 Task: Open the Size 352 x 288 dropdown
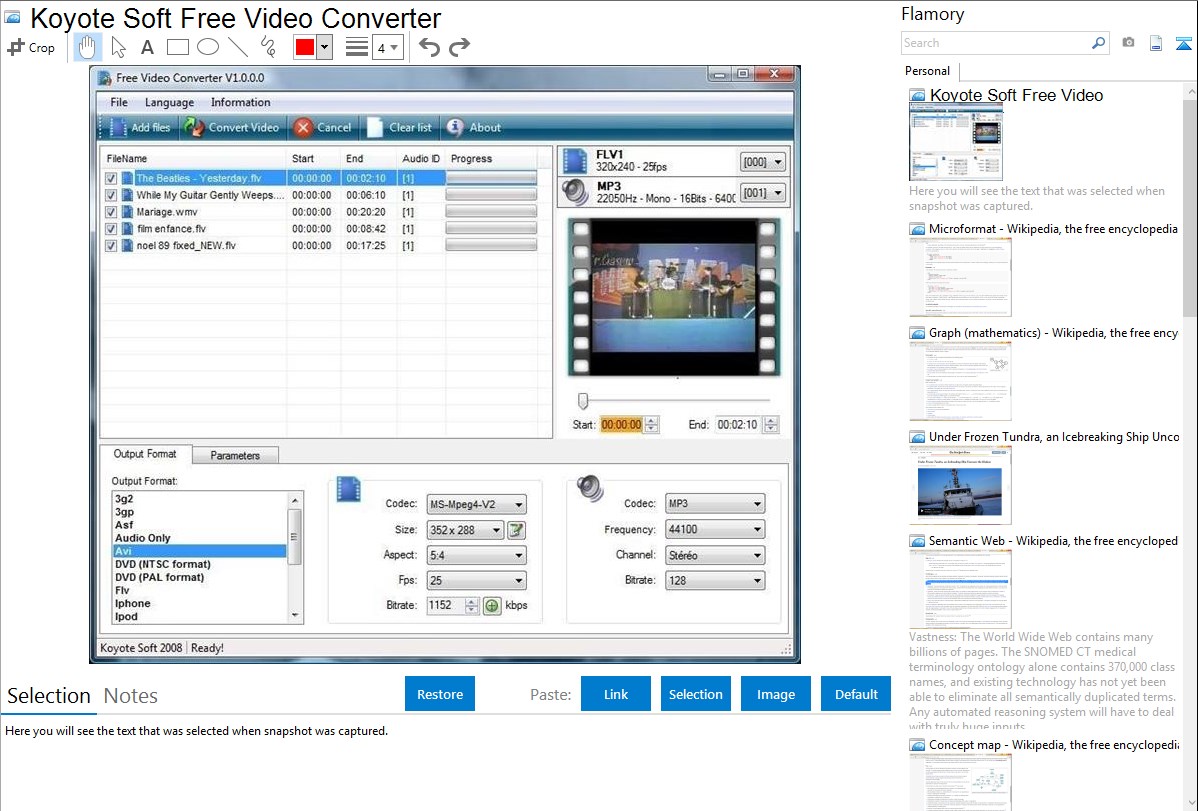465,530
